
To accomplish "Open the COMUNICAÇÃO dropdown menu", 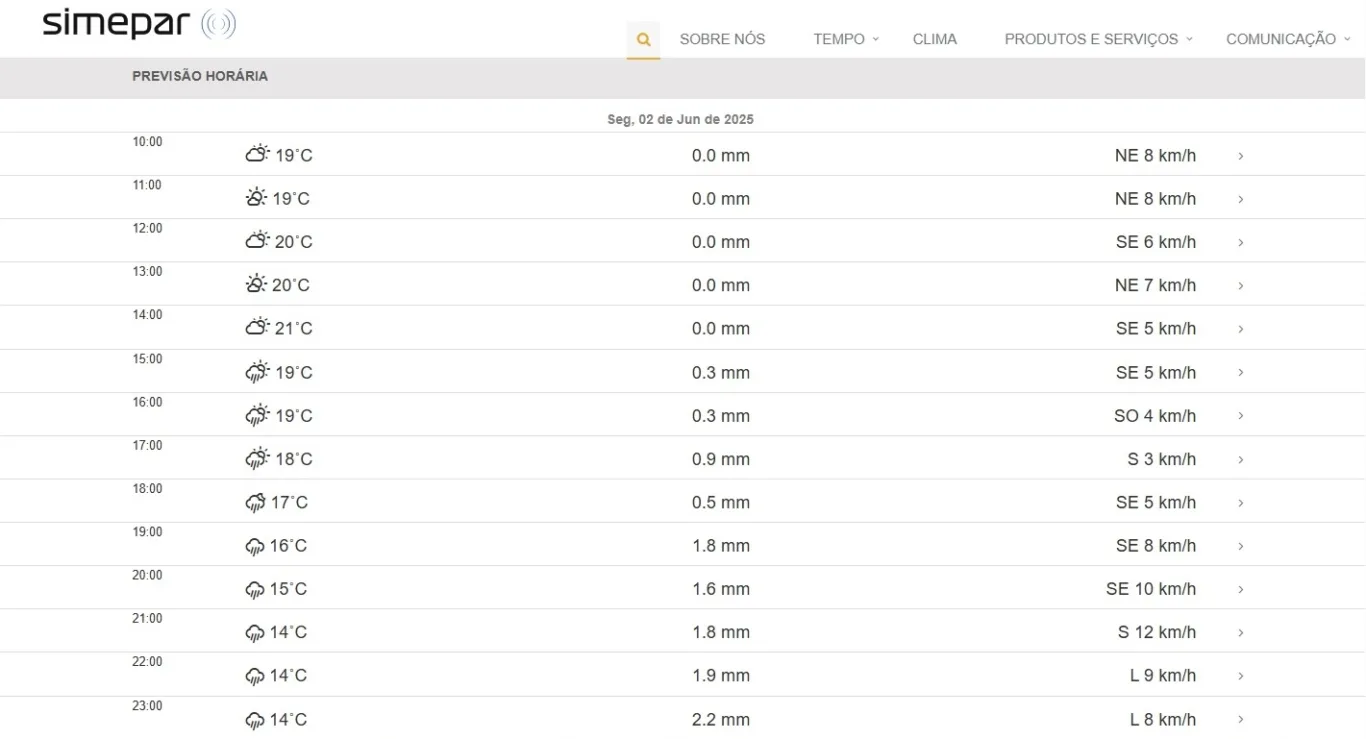I will pyautogui.click(x=1288, y=39).
